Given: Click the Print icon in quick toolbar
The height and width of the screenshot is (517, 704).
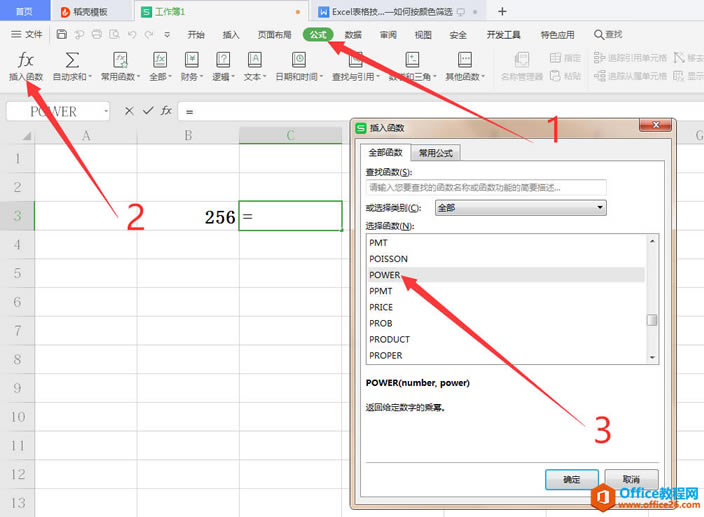Looking at the screenshot, I should [x=97, y=35].
